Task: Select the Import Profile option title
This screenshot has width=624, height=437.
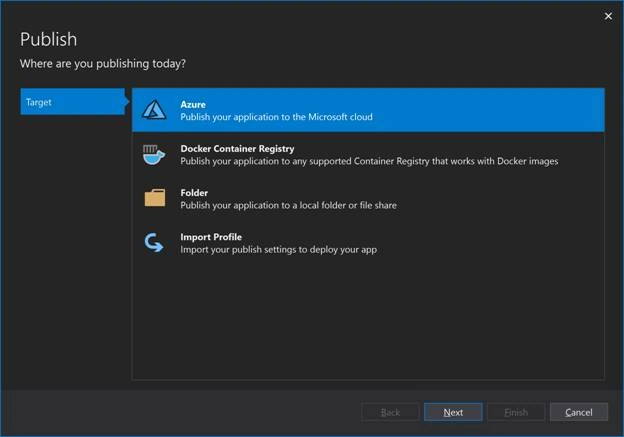Action: (x=211, y=237)
